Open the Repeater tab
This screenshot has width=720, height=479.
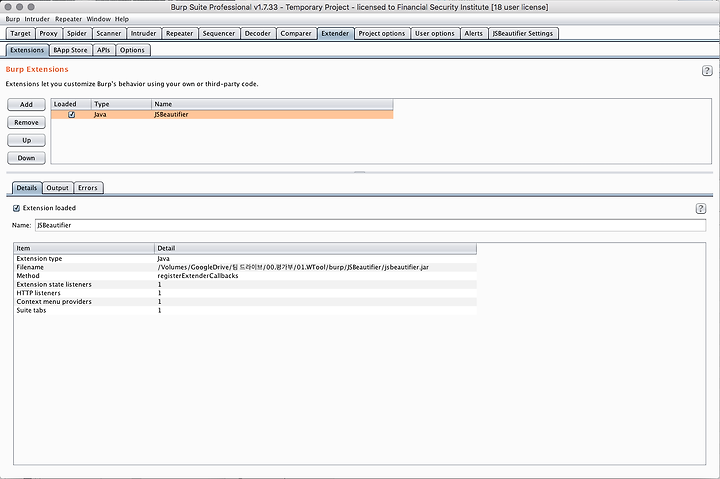(180, 34)
